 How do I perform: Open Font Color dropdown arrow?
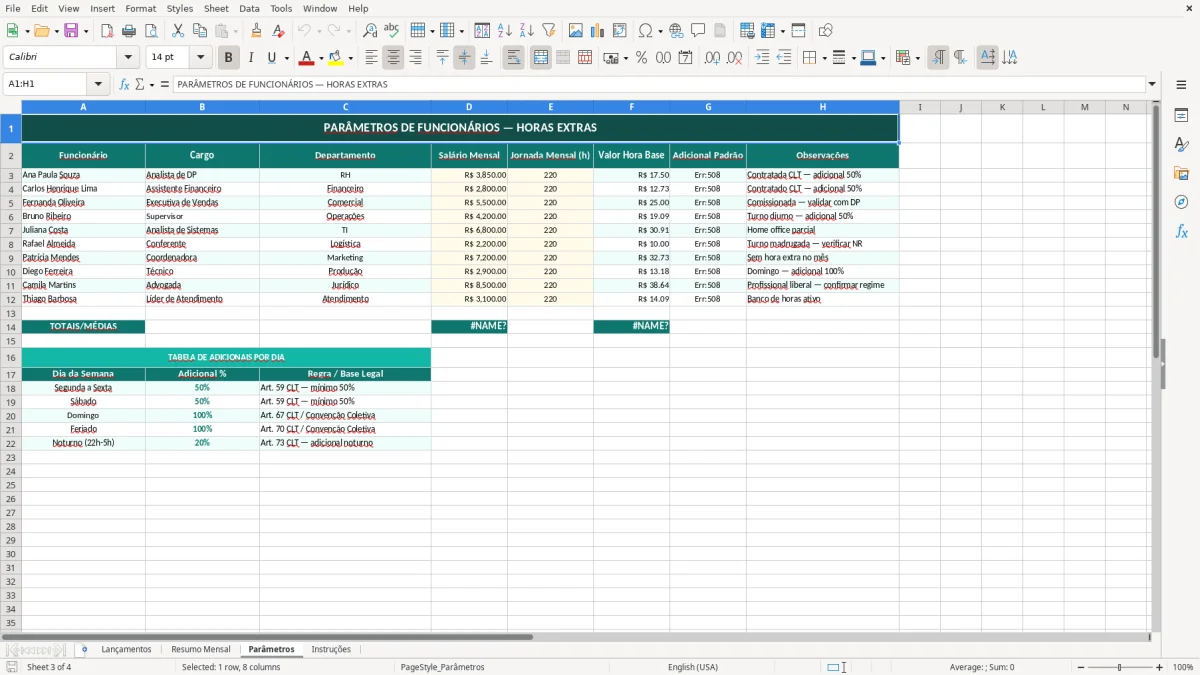pyautogui.click(x=321, y=58)
